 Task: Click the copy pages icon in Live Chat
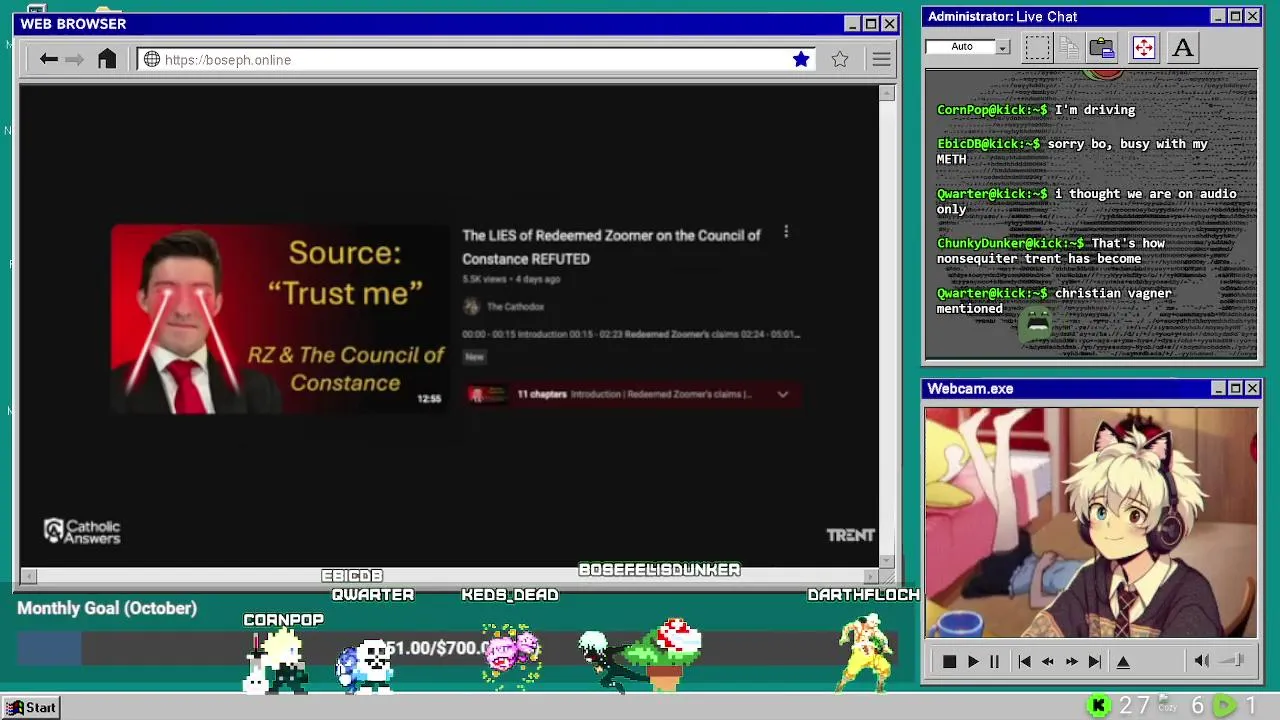pos(1069,47)
